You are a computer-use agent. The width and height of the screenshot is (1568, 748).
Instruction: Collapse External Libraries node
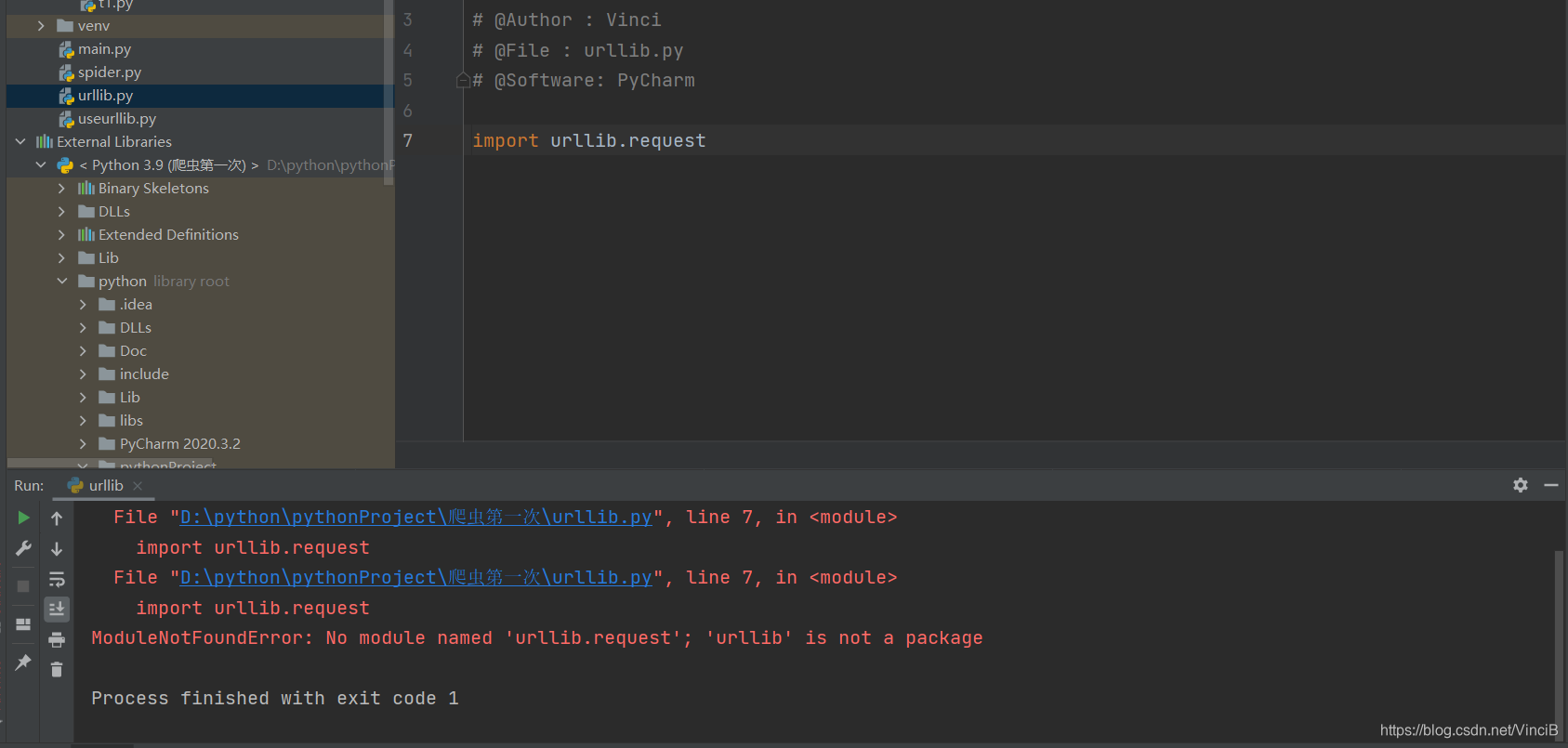click(20, 142)
